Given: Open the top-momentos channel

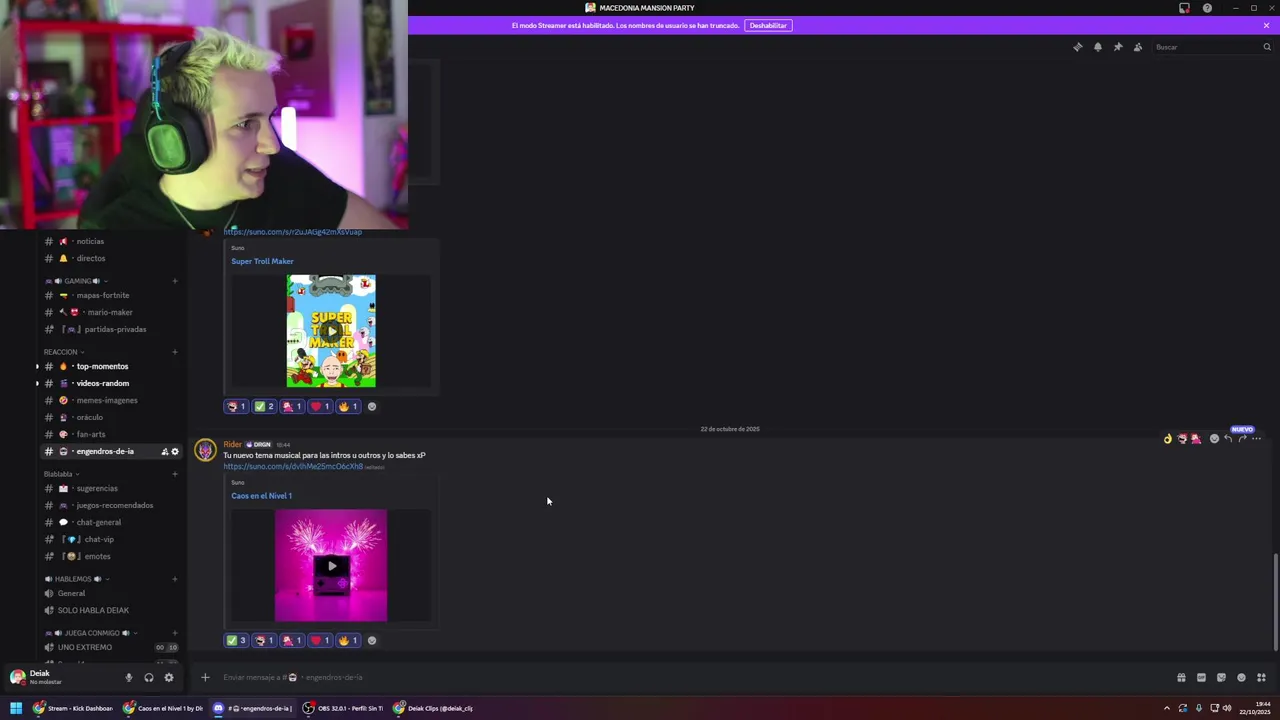Looking at the screenshot, I should 112,366.
